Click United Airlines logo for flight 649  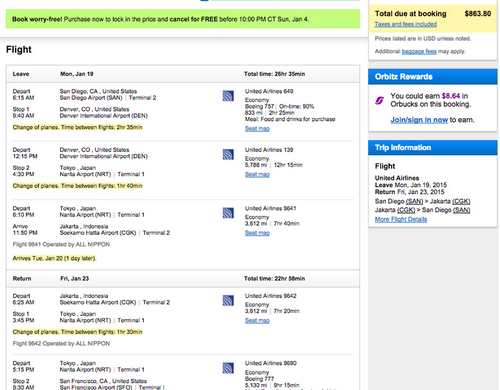pyautogui.click(x=228, y=96)
